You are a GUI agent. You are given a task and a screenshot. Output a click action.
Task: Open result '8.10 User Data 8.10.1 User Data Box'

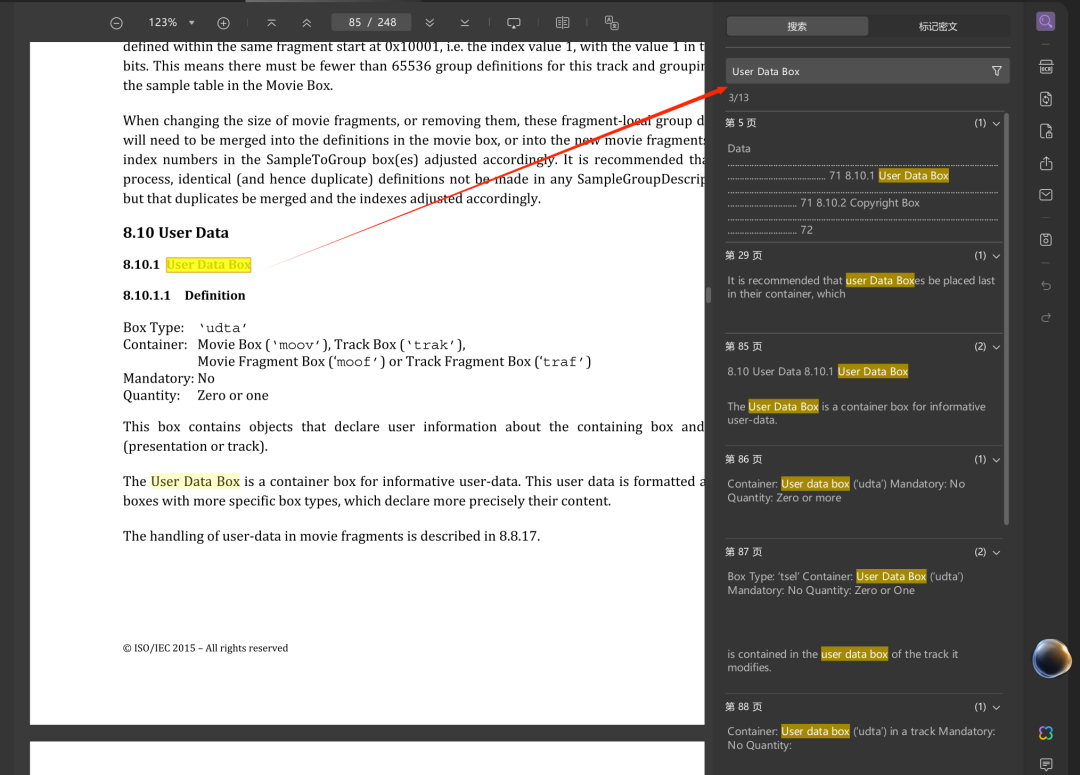click(818, 371)
